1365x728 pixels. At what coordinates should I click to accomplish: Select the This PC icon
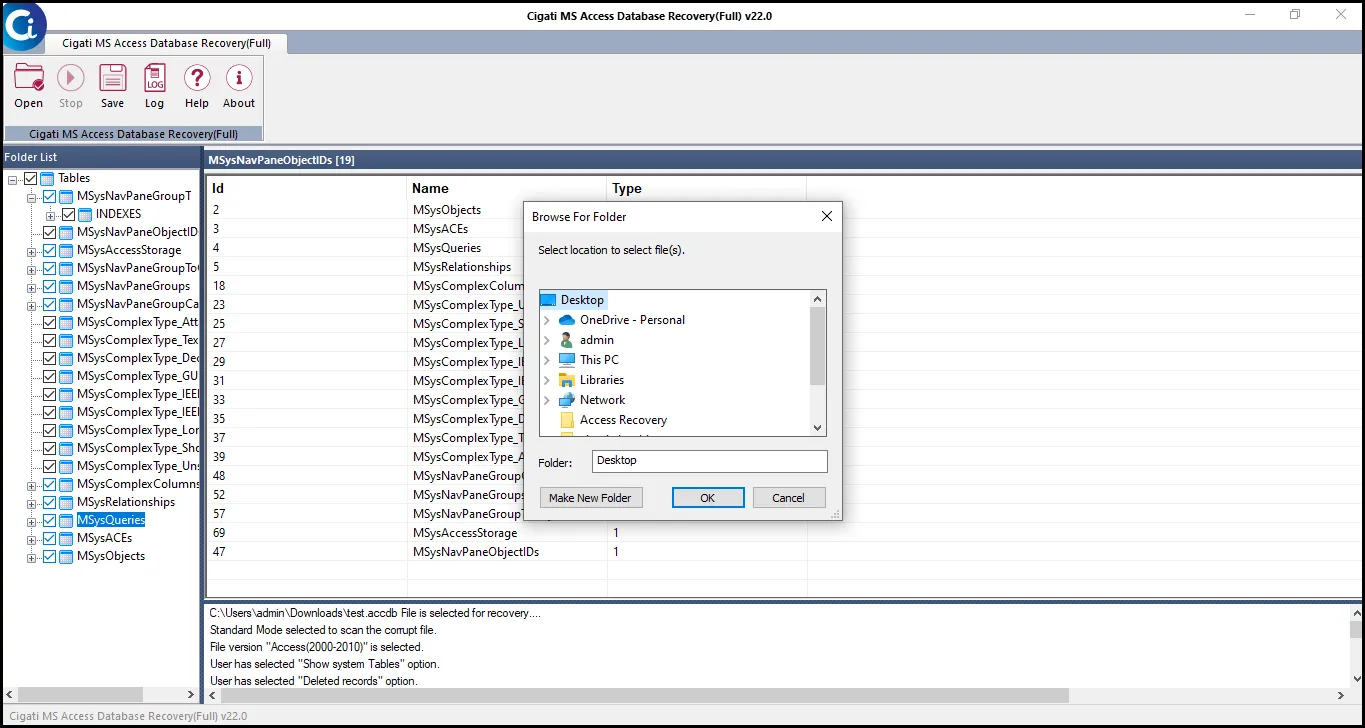point(567,360)
